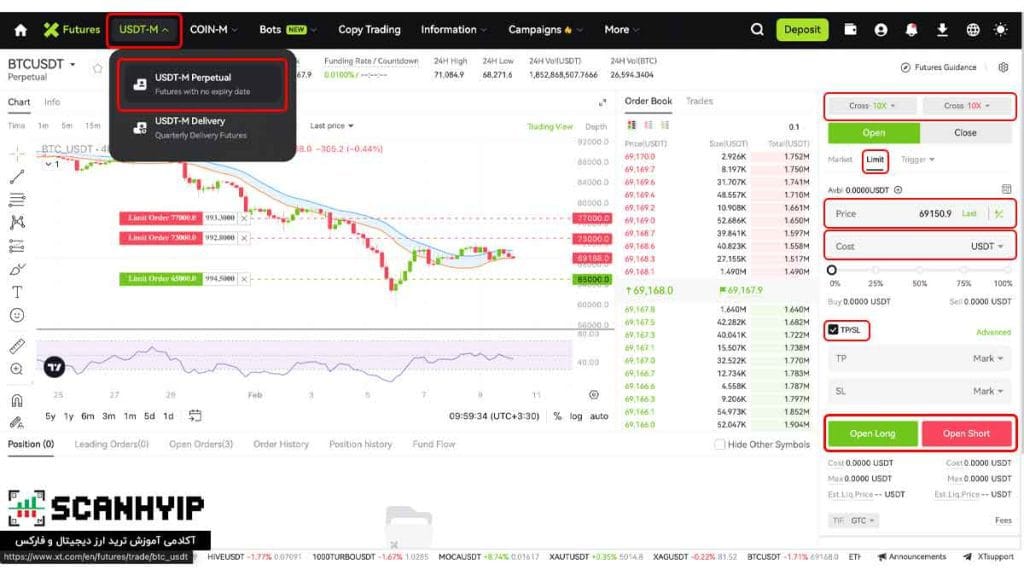Set slider to 50% mark
This screenshot has width=1024, height=576.
coord(920,270)
